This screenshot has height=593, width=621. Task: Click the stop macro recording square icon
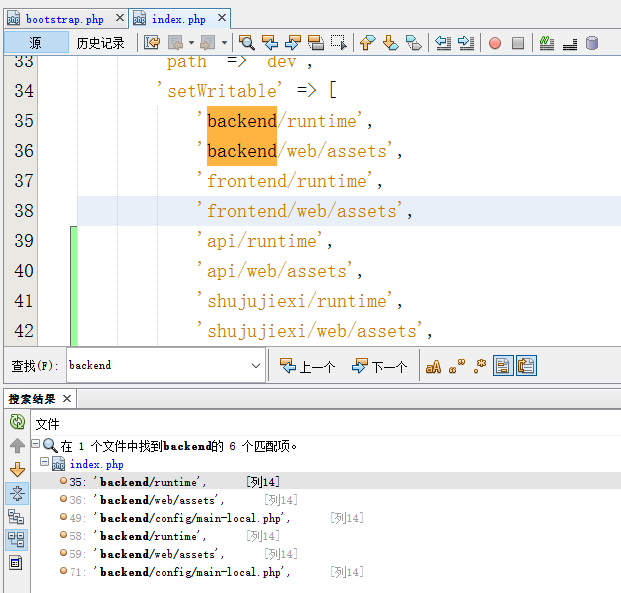[518, 43]
